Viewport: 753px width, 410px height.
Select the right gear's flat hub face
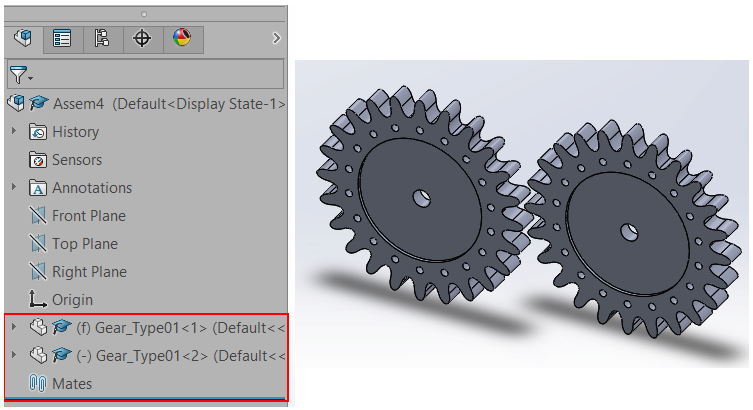click(628, 234)
